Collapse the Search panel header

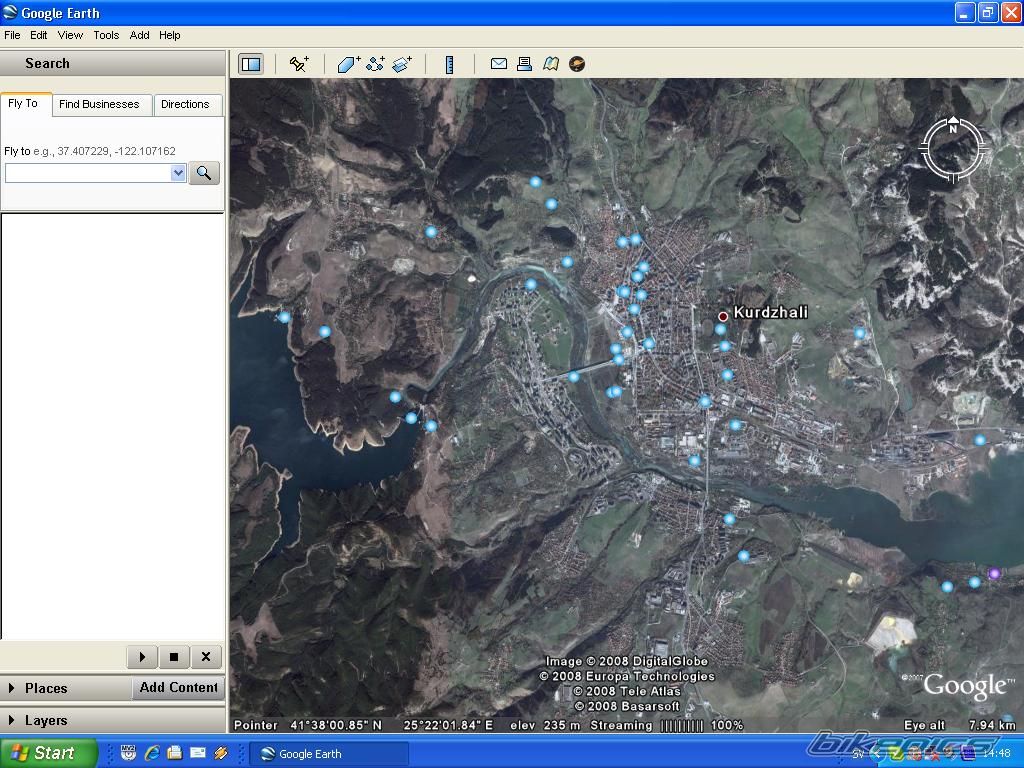(x=112, y=63)
